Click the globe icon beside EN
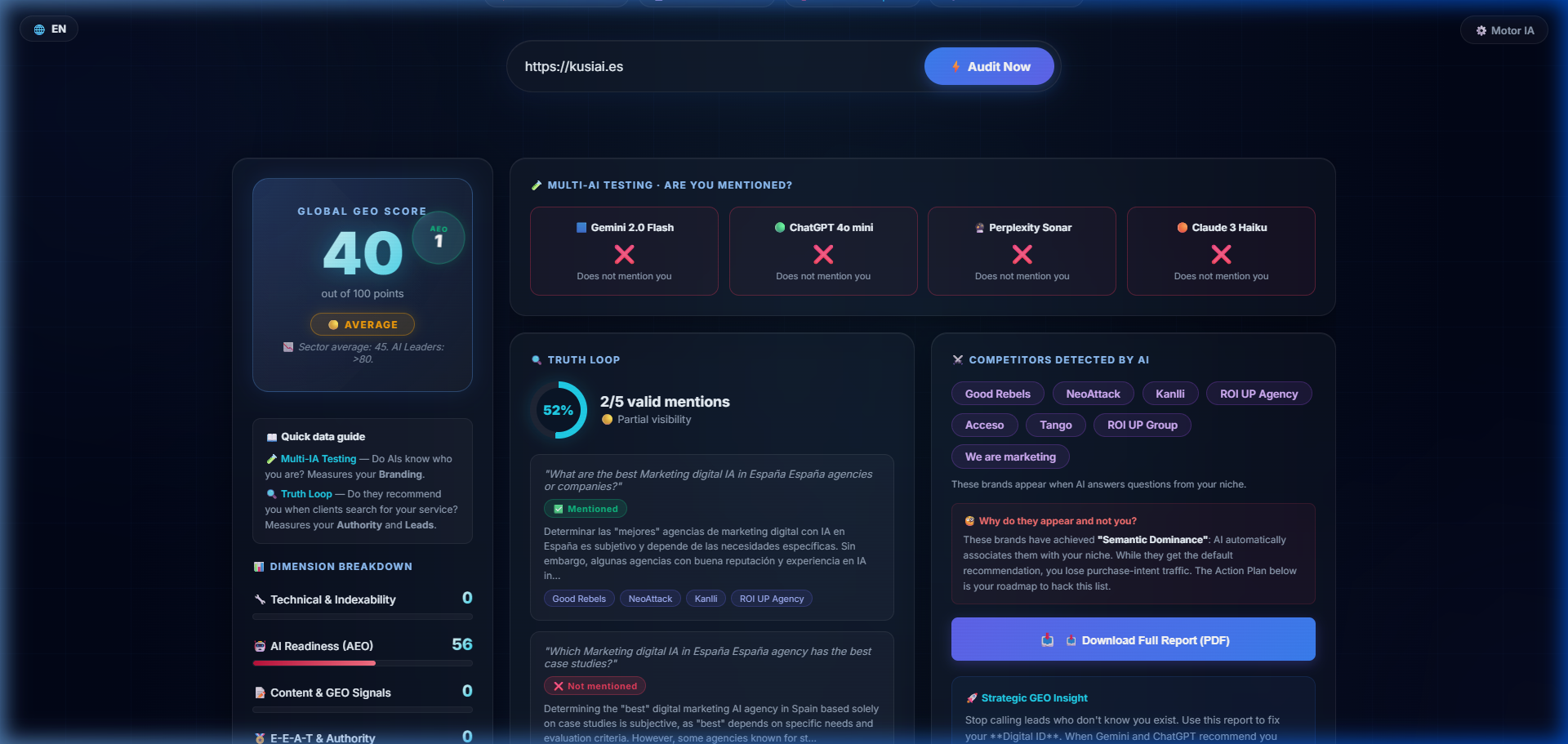This screenshot has height=744, width=1568. (39, 29)
